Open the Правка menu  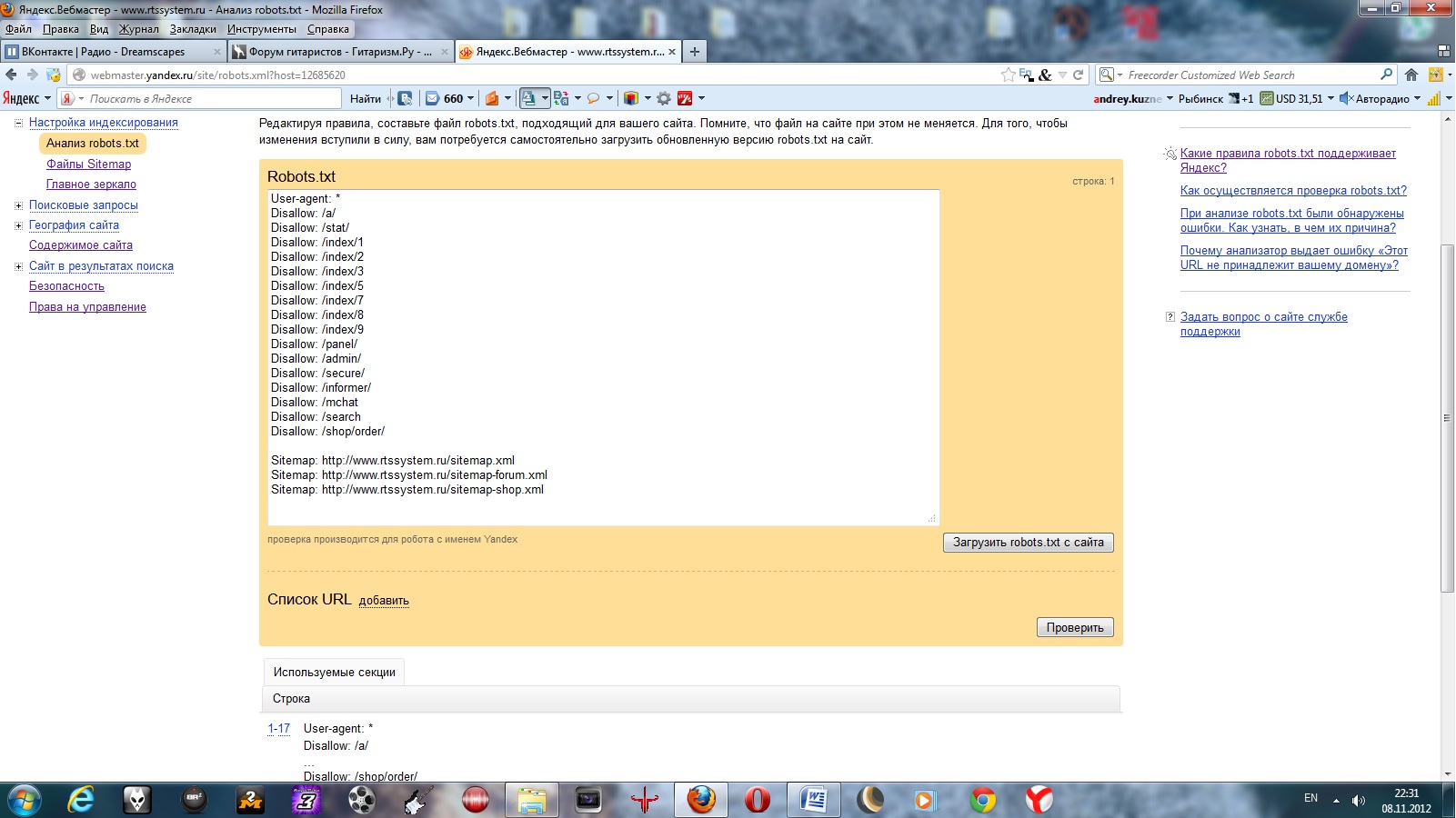tap(61, 29)
